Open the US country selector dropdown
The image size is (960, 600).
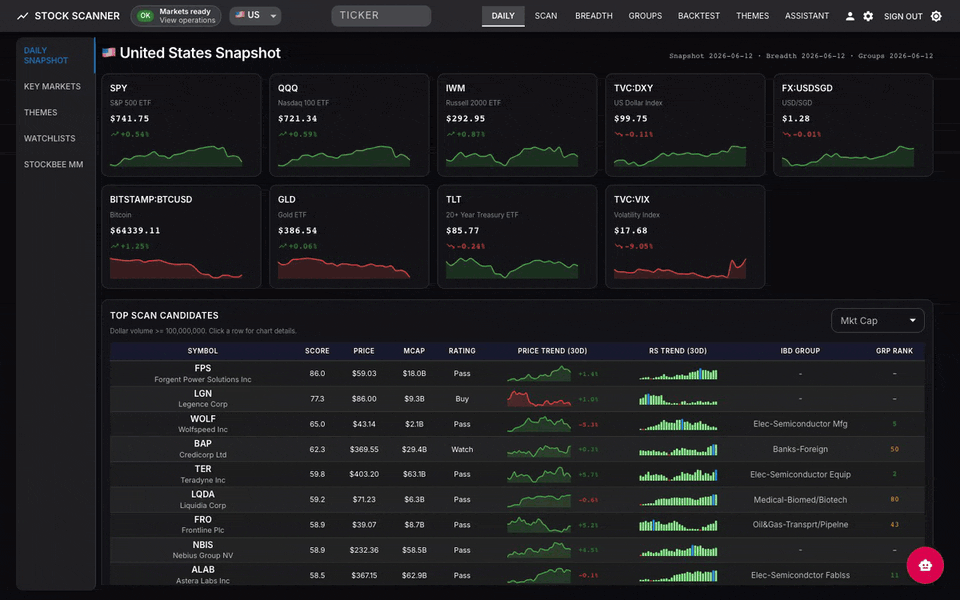click(x=255, y=15)
